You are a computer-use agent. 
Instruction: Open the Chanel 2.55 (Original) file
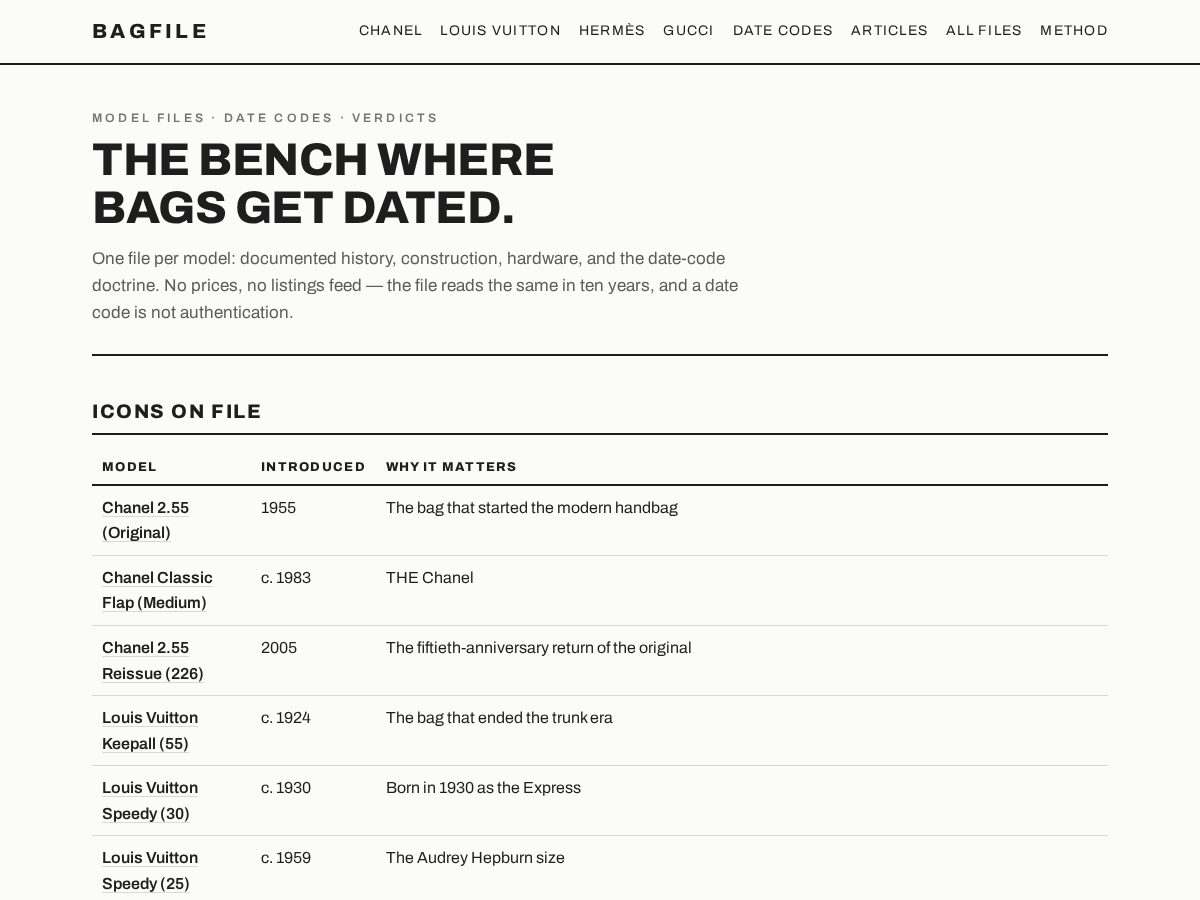point(146,520)
